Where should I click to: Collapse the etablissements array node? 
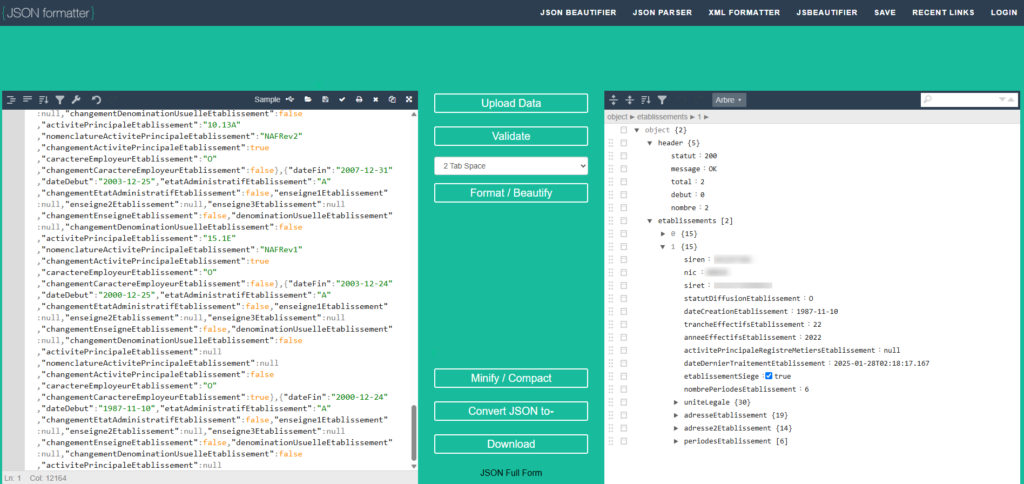pyautogui.click(x=650, y=221)
